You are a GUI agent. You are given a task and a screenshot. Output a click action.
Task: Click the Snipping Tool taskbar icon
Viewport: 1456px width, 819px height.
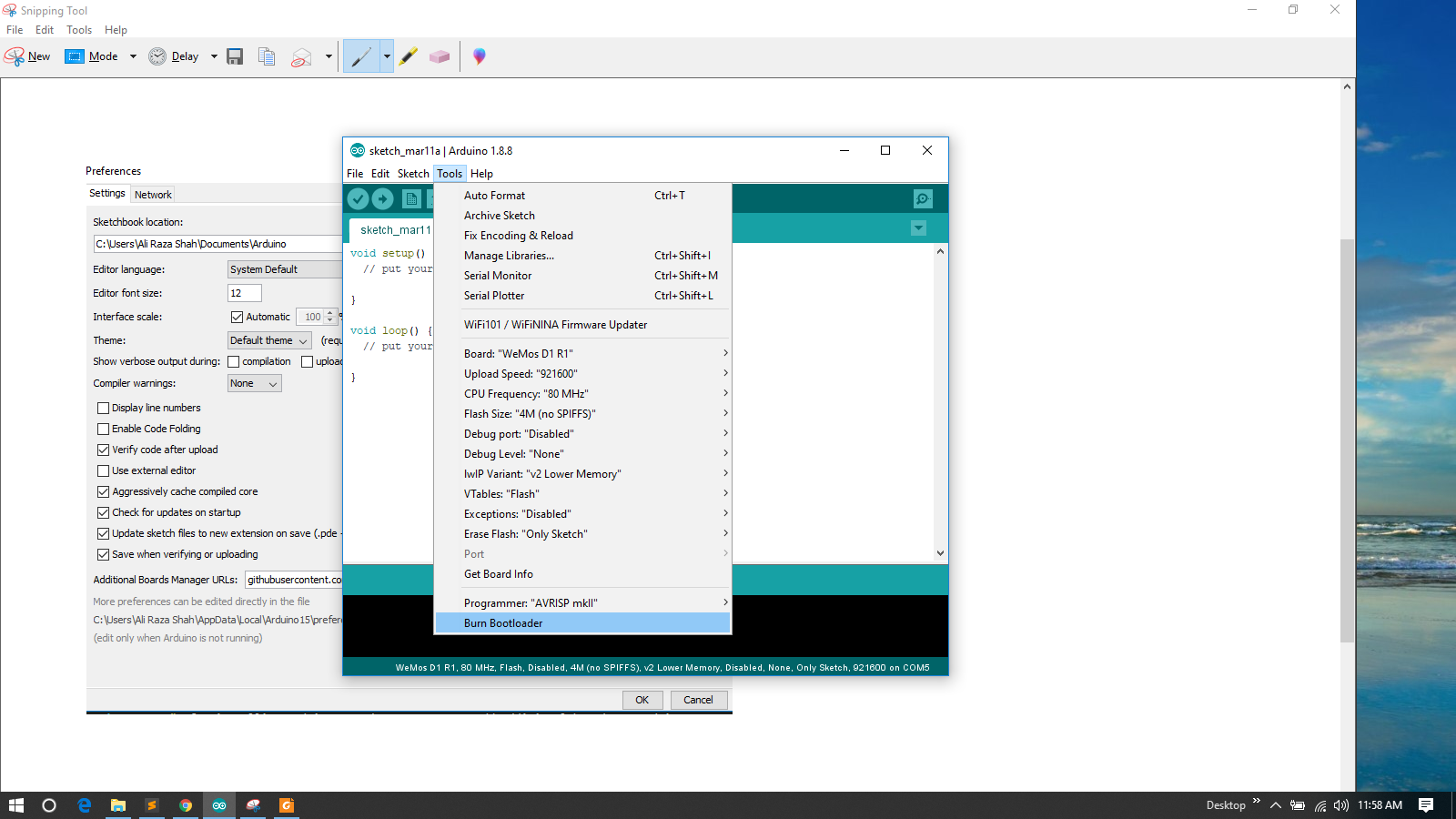[x=253, y=805]
